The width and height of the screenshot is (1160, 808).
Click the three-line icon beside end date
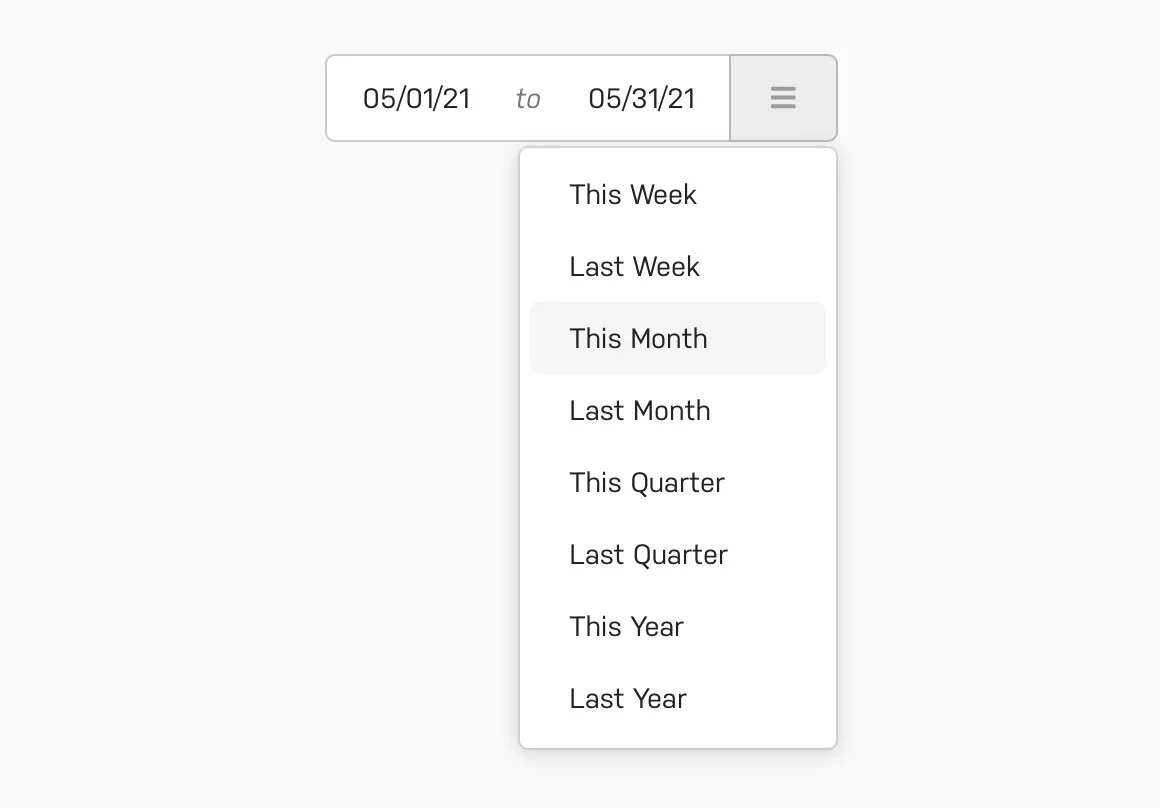tap(783, 97)
